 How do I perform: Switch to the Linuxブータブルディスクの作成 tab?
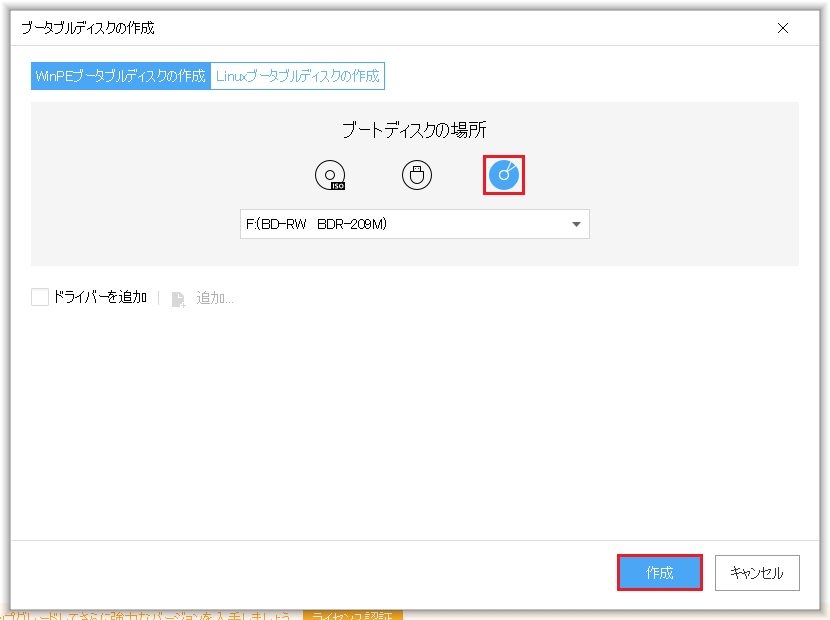(297, 76)
